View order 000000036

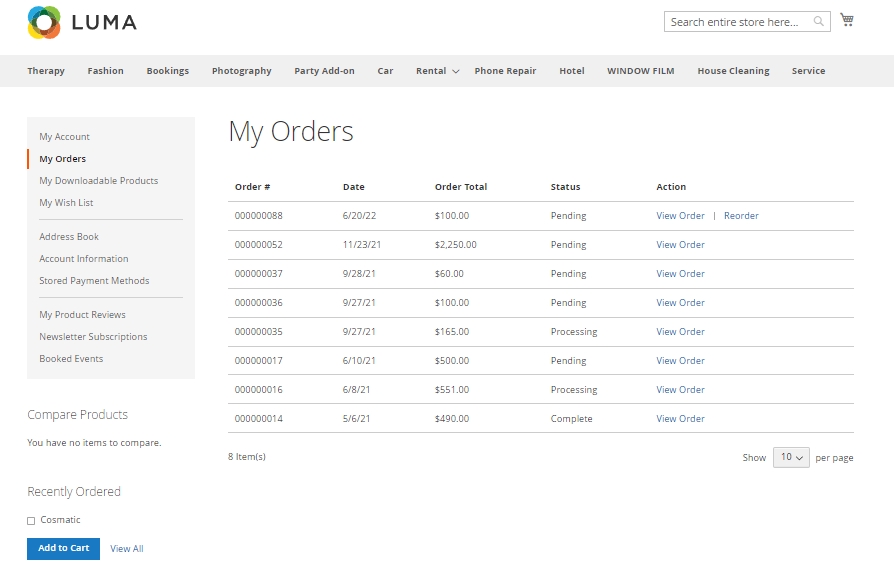point(680,303)
